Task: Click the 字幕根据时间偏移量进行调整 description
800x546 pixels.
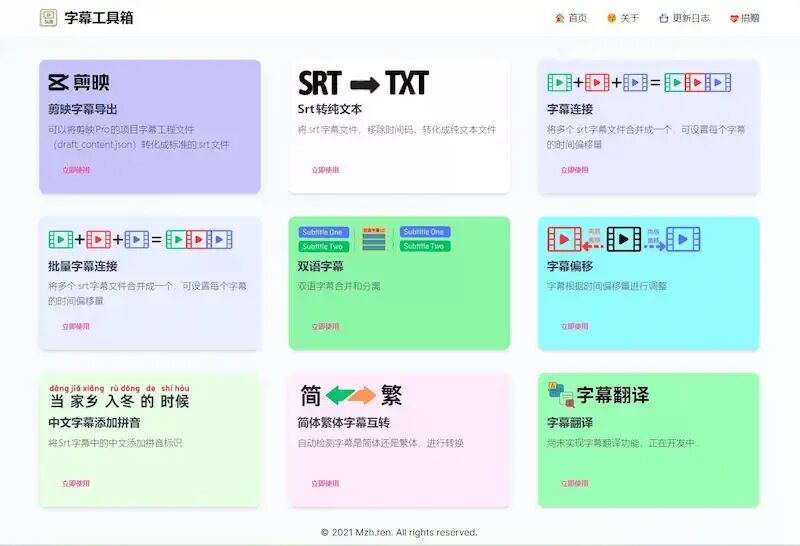Action: 607,286
